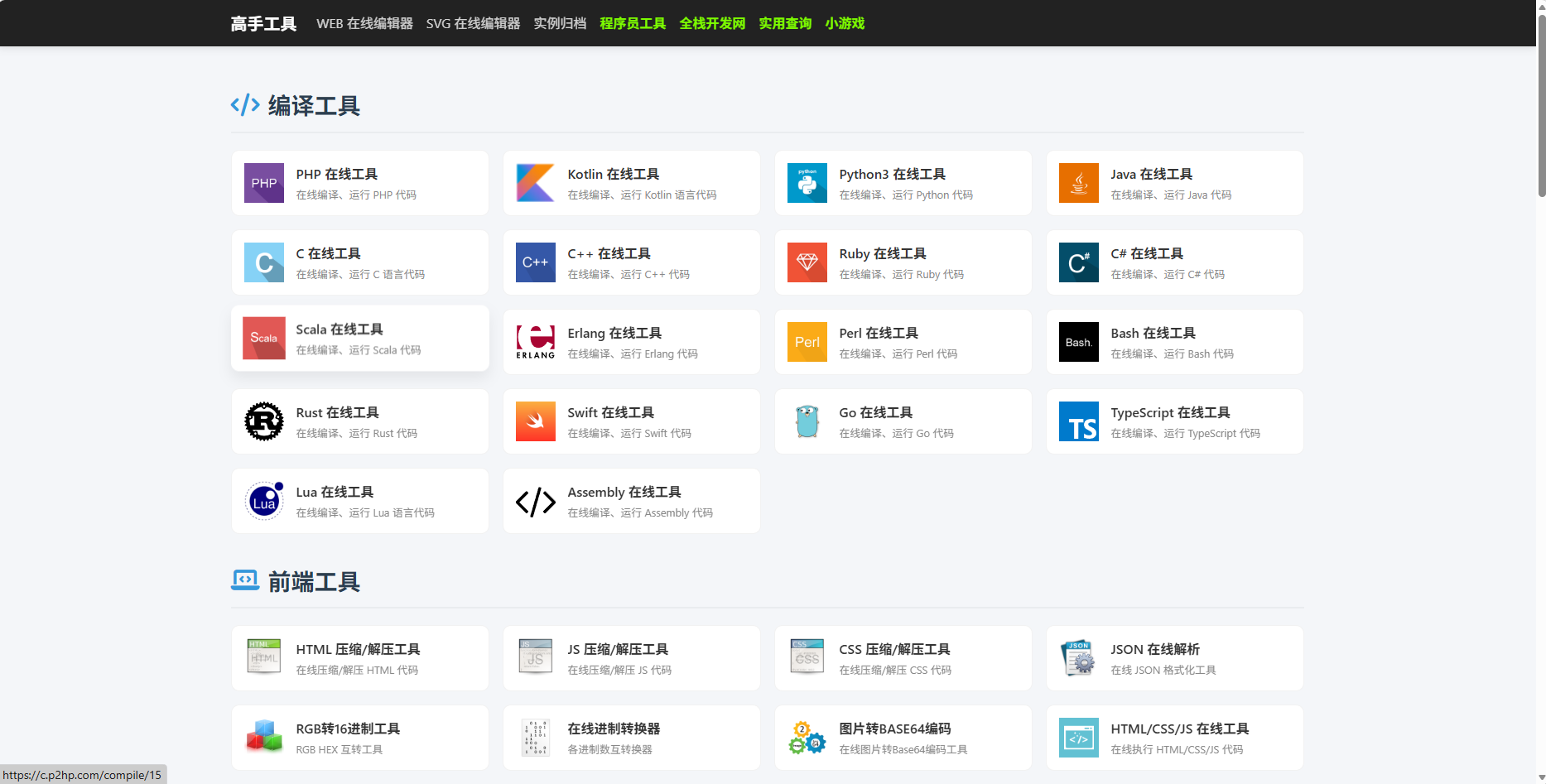Open the Scala 在线工具 link
This screenshot has width=1546, height=784.
pyautogui.click(x=340, y=329)
